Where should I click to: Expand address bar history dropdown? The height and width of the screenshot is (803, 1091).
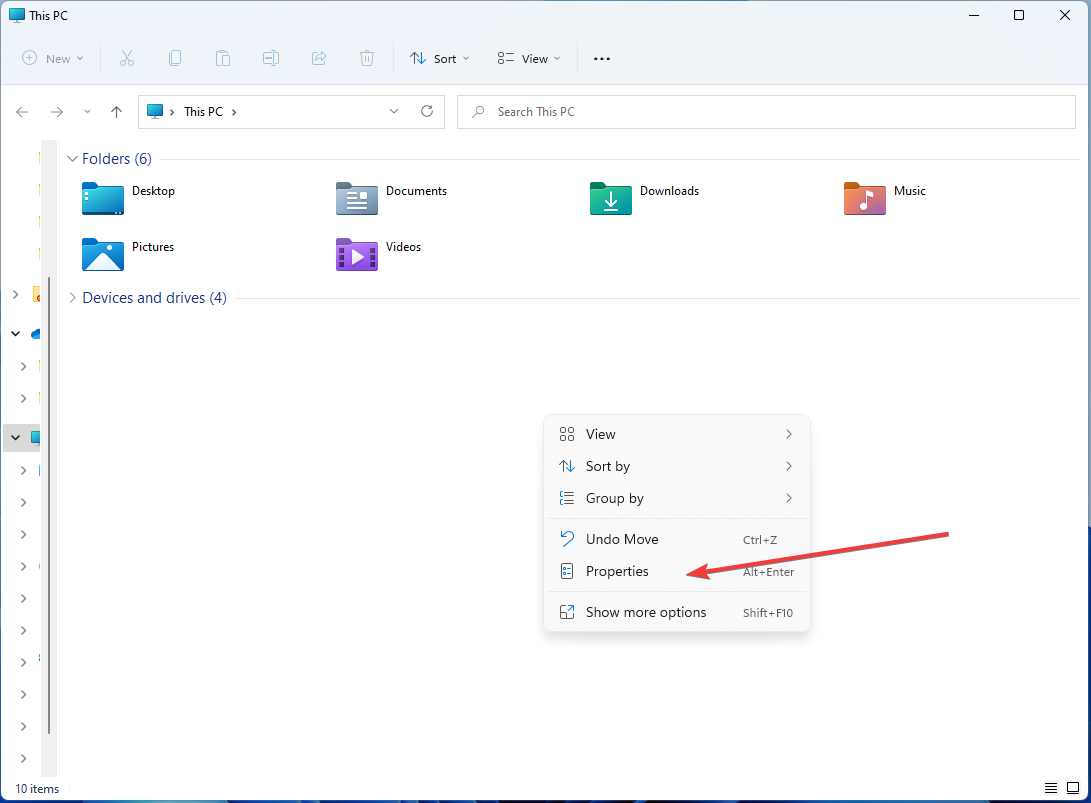pos(394,111)
